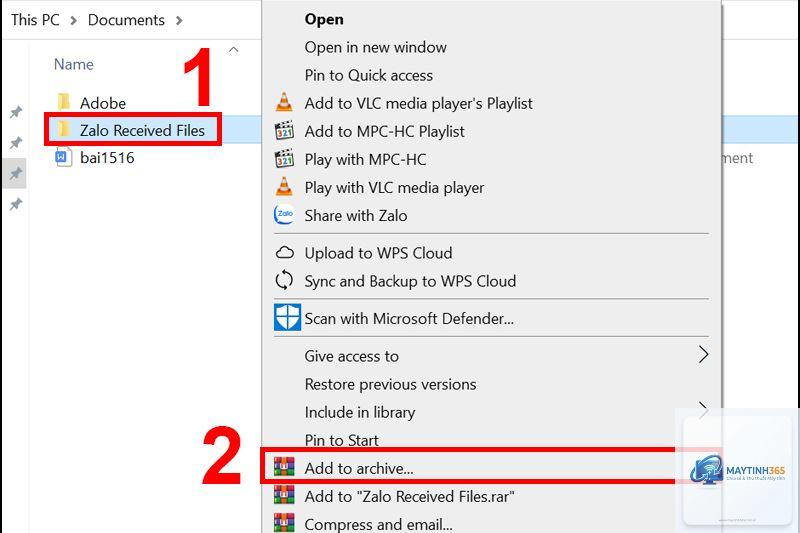Viewport: 800px width, 533px height.
Task: Select Share with Zalo
Action: click(x=356, y=216)
